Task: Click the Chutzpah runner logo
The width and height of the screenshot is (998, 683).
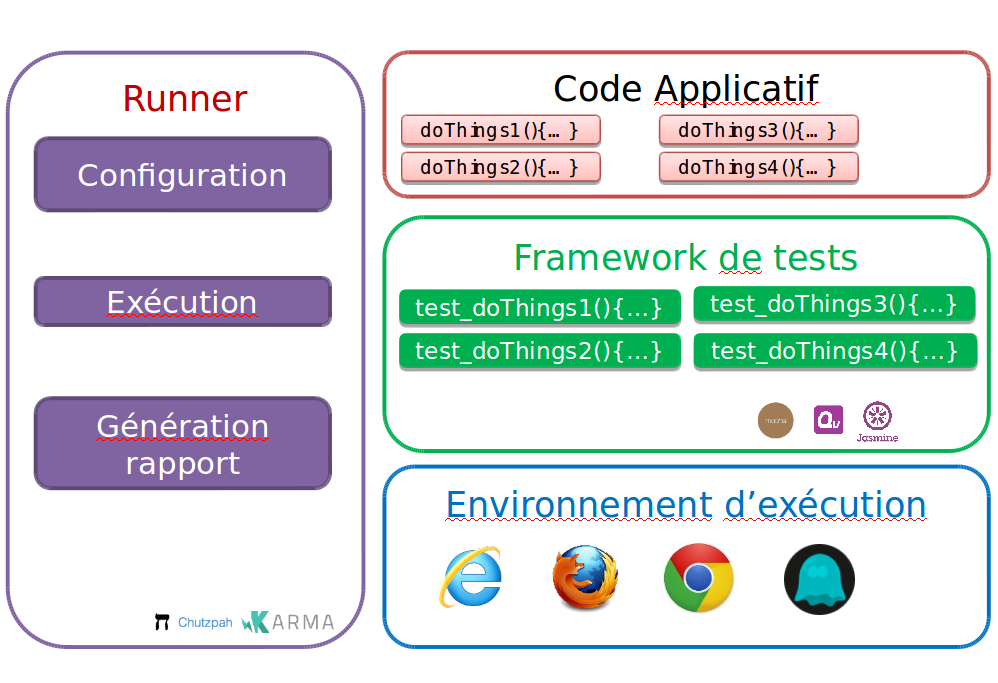Action: [x=194, y=622]
